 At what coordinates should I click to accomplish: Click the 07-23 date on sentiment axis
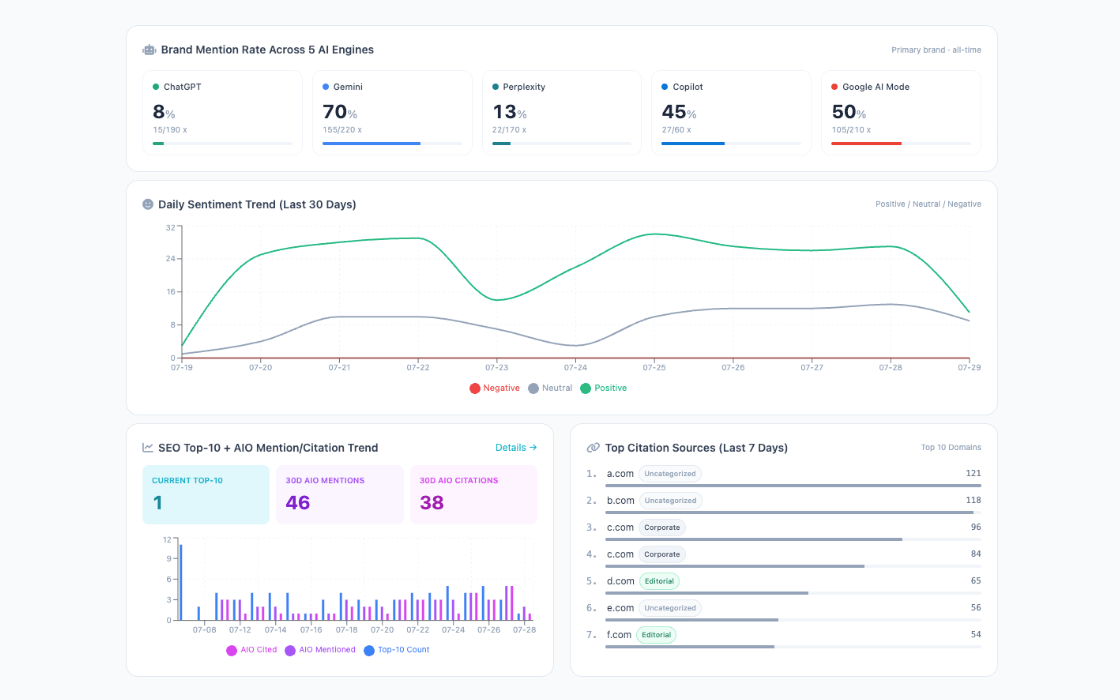point(496,368)
